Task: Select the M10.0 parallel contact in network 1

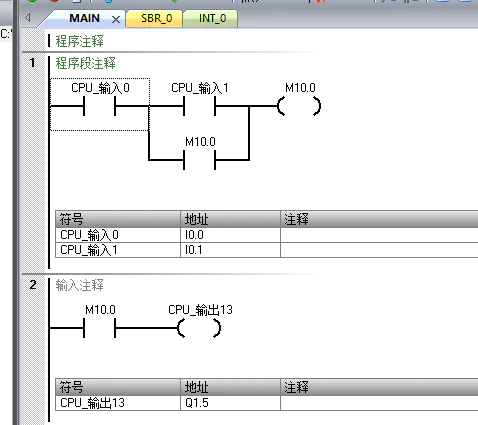Action: coord(199,160)
